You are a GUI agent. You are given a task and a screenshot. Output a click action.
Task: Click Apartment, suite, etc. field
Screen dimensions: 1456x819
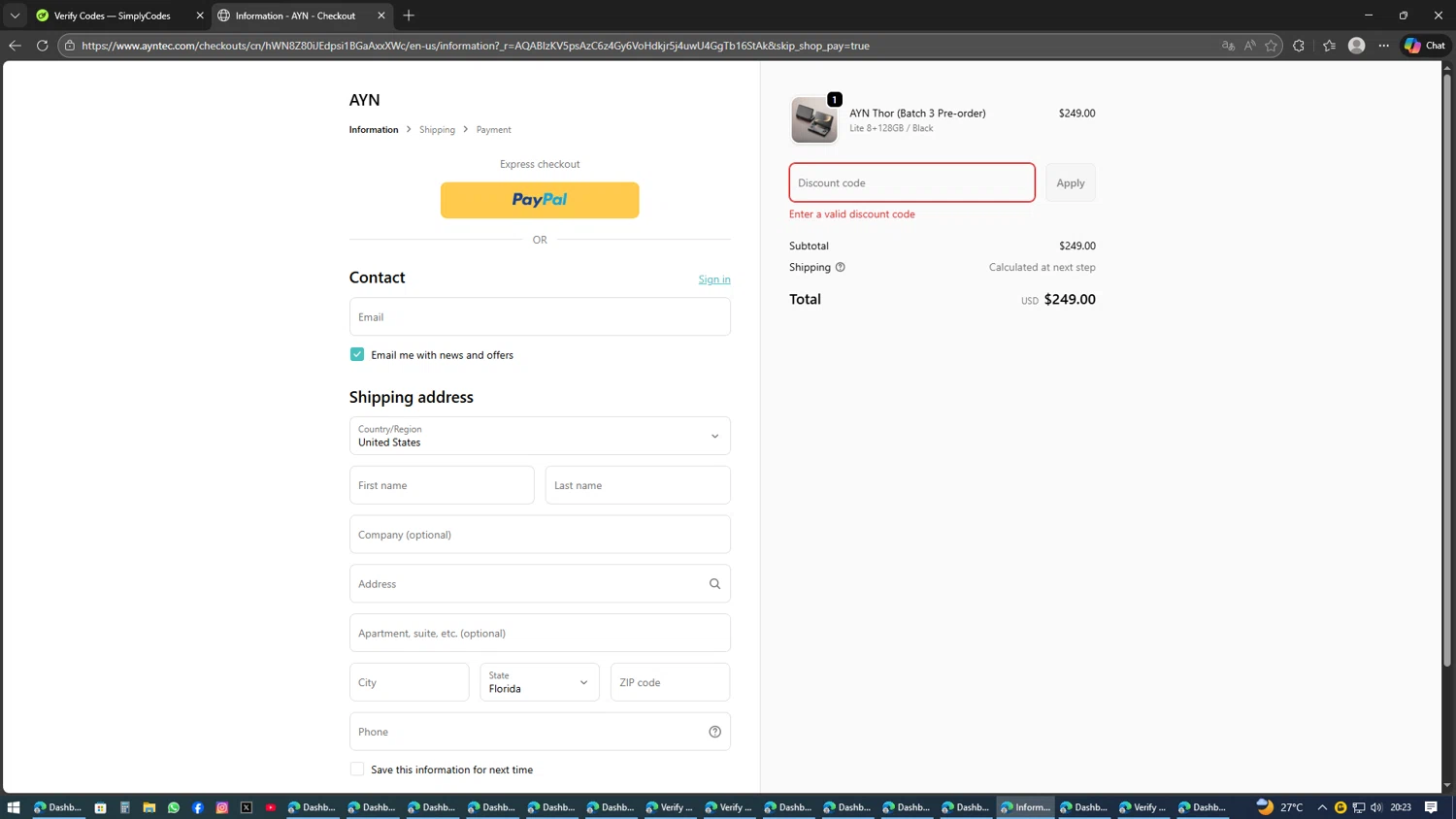pos(540,633)
